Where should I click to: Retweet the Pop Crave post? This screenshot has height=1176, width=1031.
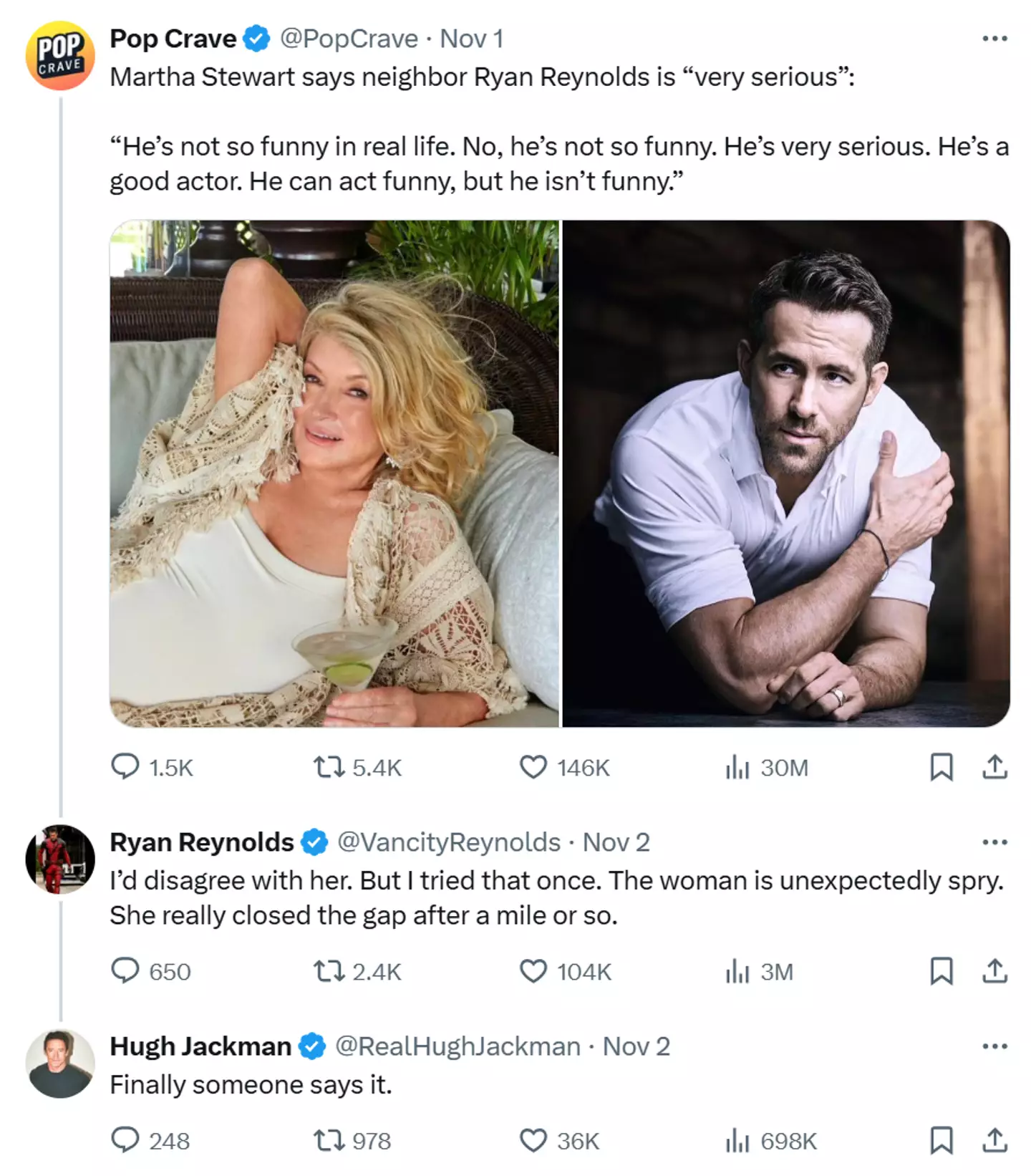coord(329,768)
